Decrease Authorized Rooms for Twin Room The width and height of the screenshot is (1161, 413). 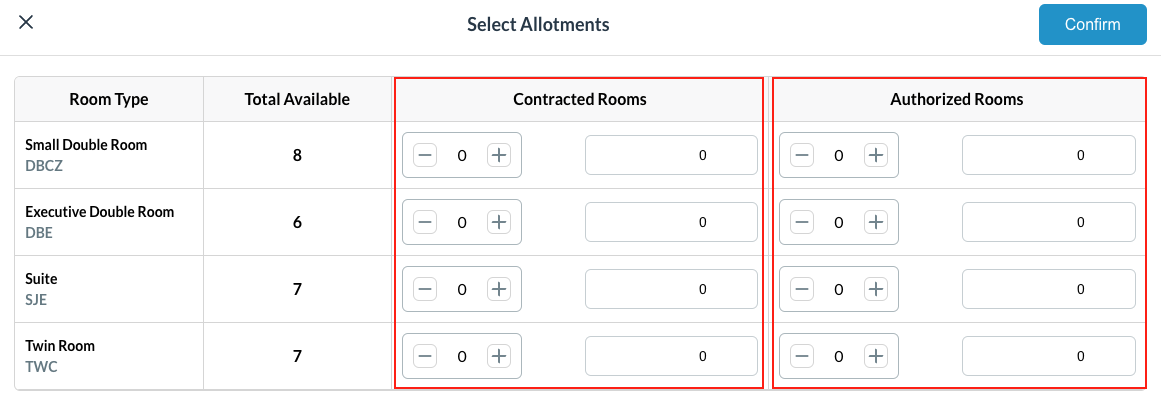tap(802, 356)
